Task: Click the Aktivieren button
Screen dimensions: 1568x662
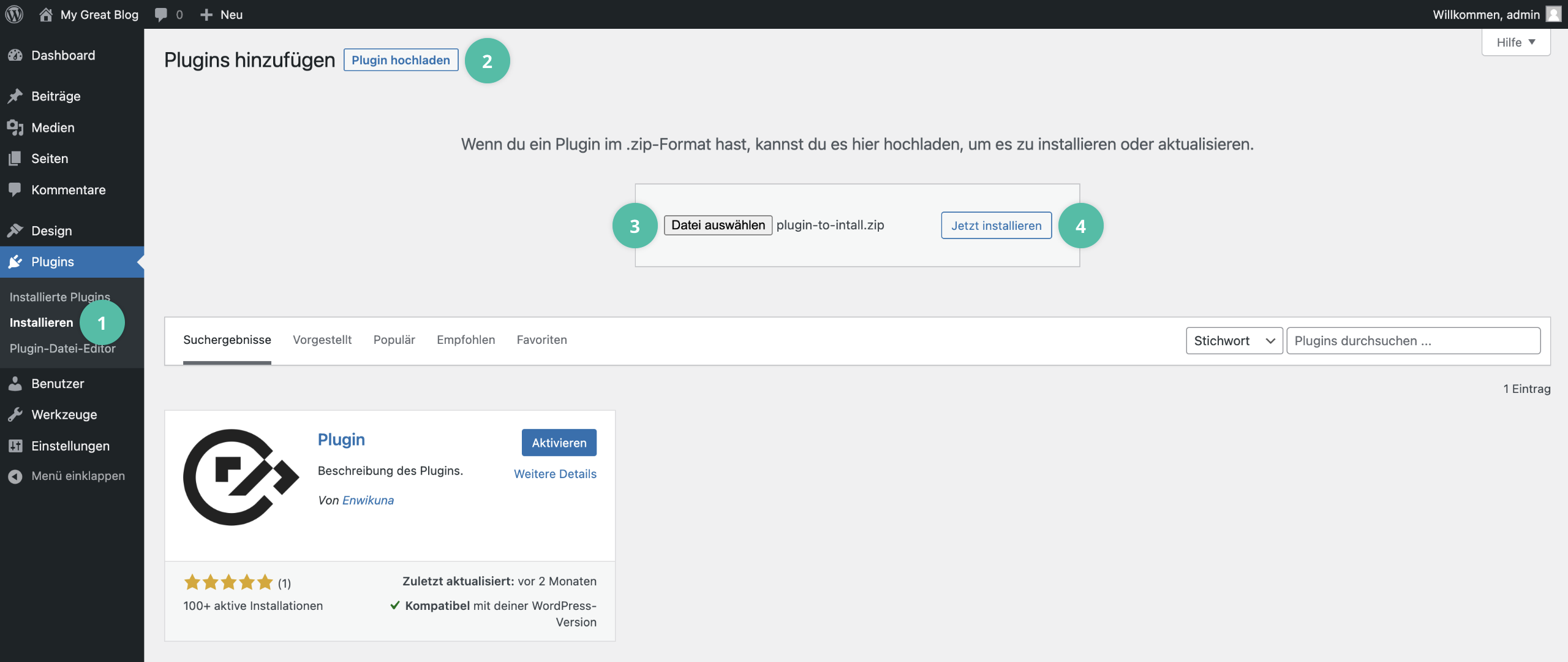Action: [559, 443]
